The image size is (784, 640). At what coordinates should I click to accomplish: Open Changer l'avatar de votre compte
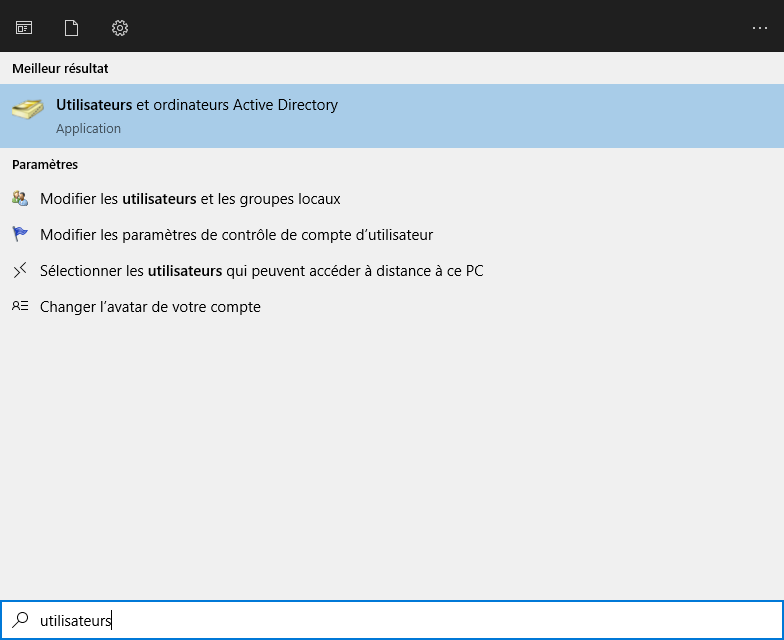click(x=150, y=307)
